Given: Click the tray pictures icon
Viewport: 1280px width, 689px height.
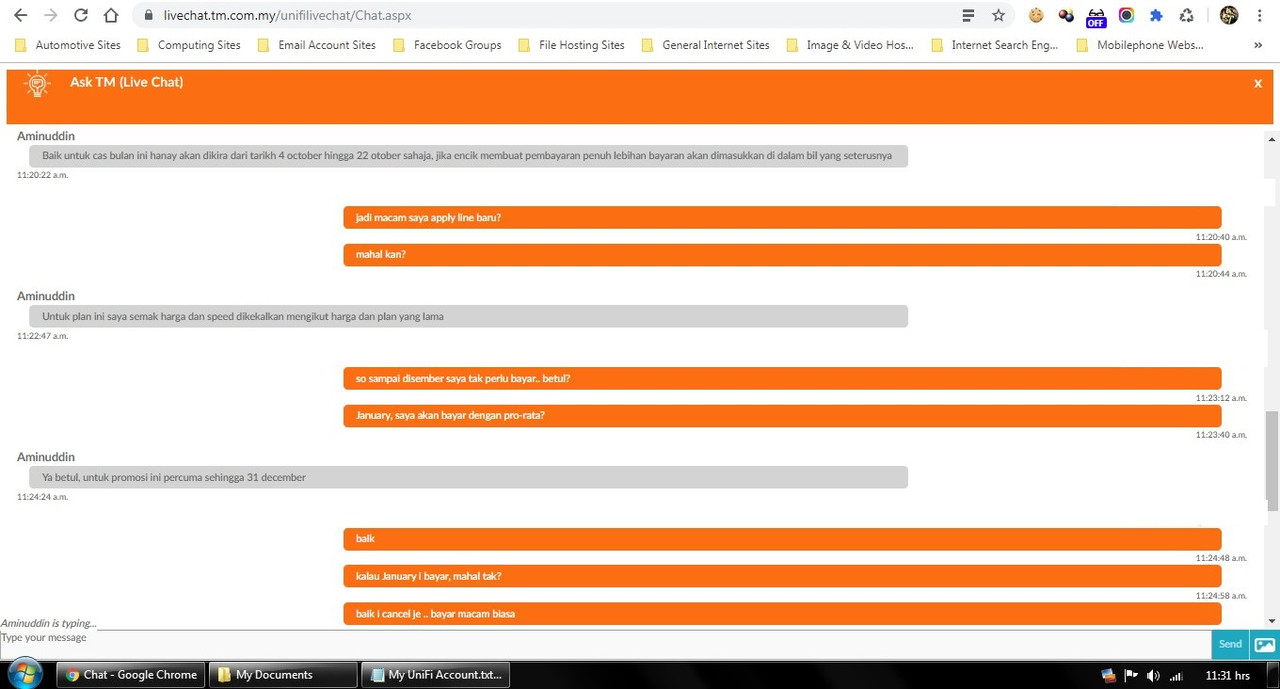Looking at the screenshot, I should (1108, 675).
